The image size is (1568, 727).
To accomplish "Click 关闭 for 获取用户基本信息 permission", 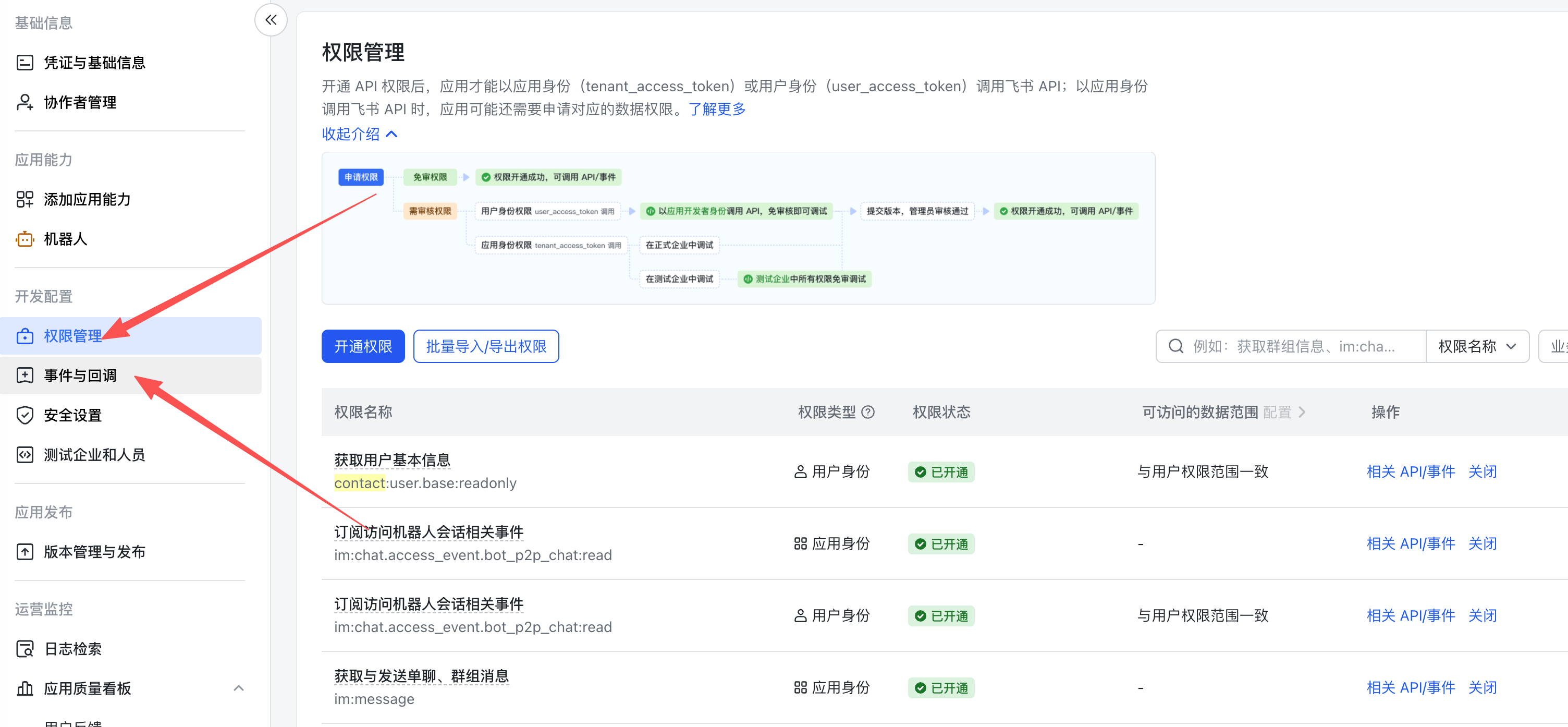I will 1482,471.
